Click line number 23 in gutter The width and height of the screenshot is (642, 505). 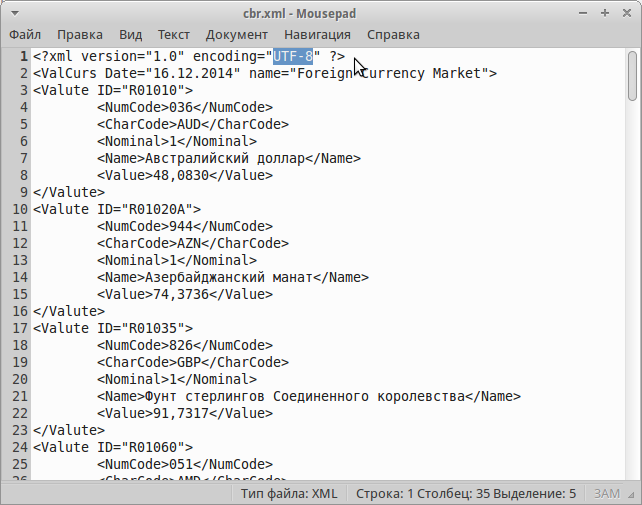(20, 430)
